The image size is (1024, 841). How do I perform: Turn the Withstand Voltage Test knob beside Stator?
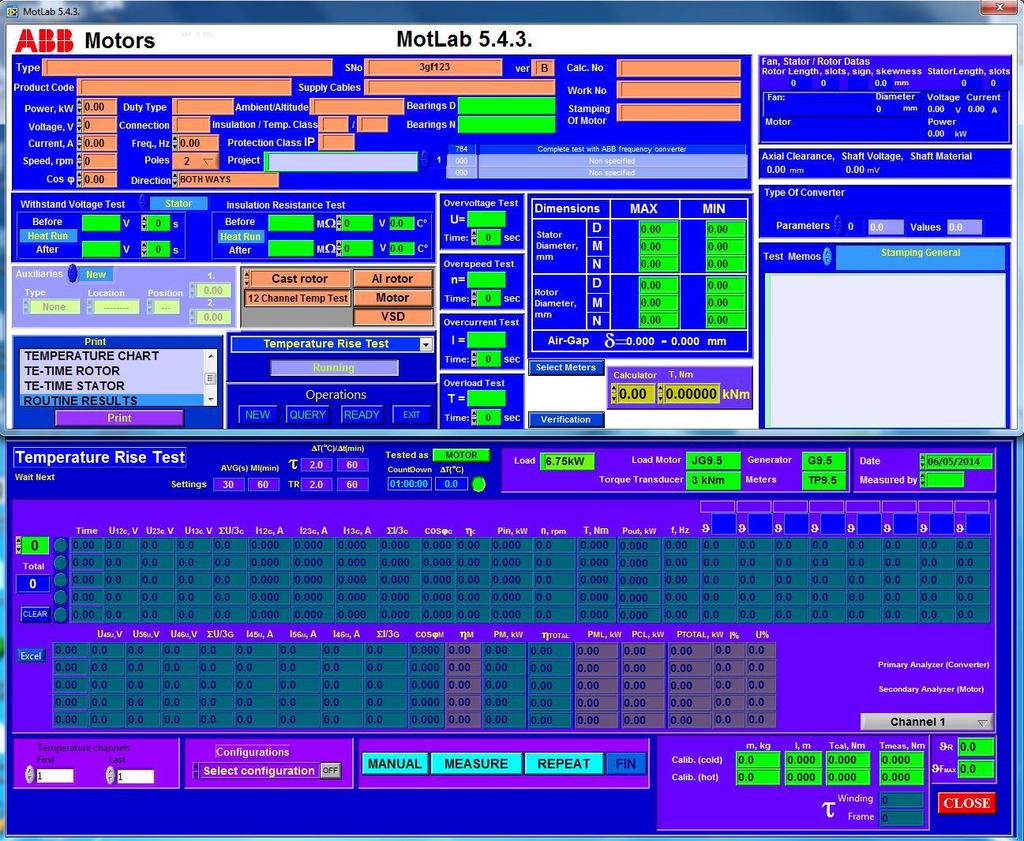click(142, 203)
